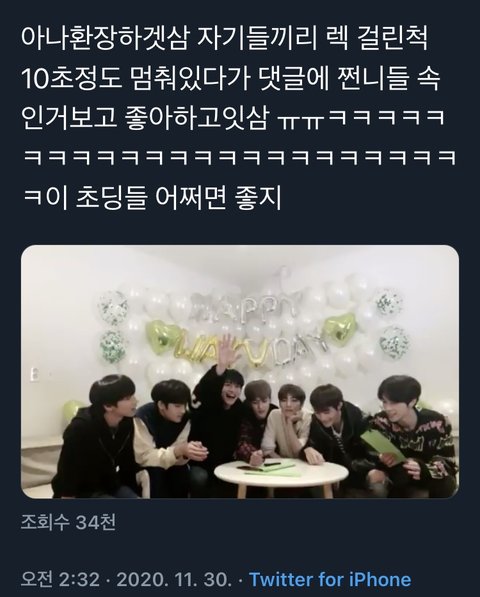Click the upper-left confetti balloon
The height and width of the screenshot is (597, 480).
tap(113, 307)
